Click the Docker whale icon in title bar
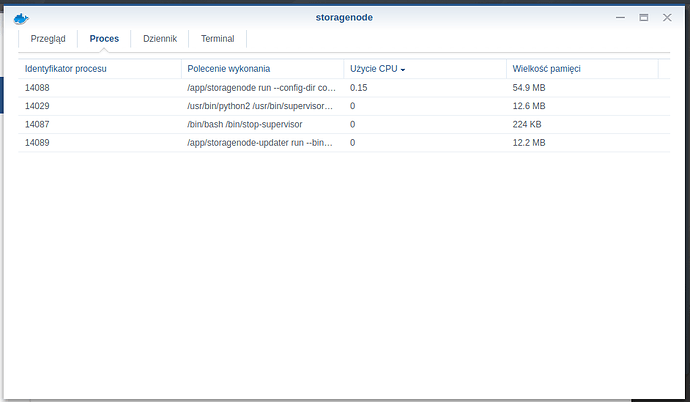This screenshot has width=690, height=402. click(21, 18)
